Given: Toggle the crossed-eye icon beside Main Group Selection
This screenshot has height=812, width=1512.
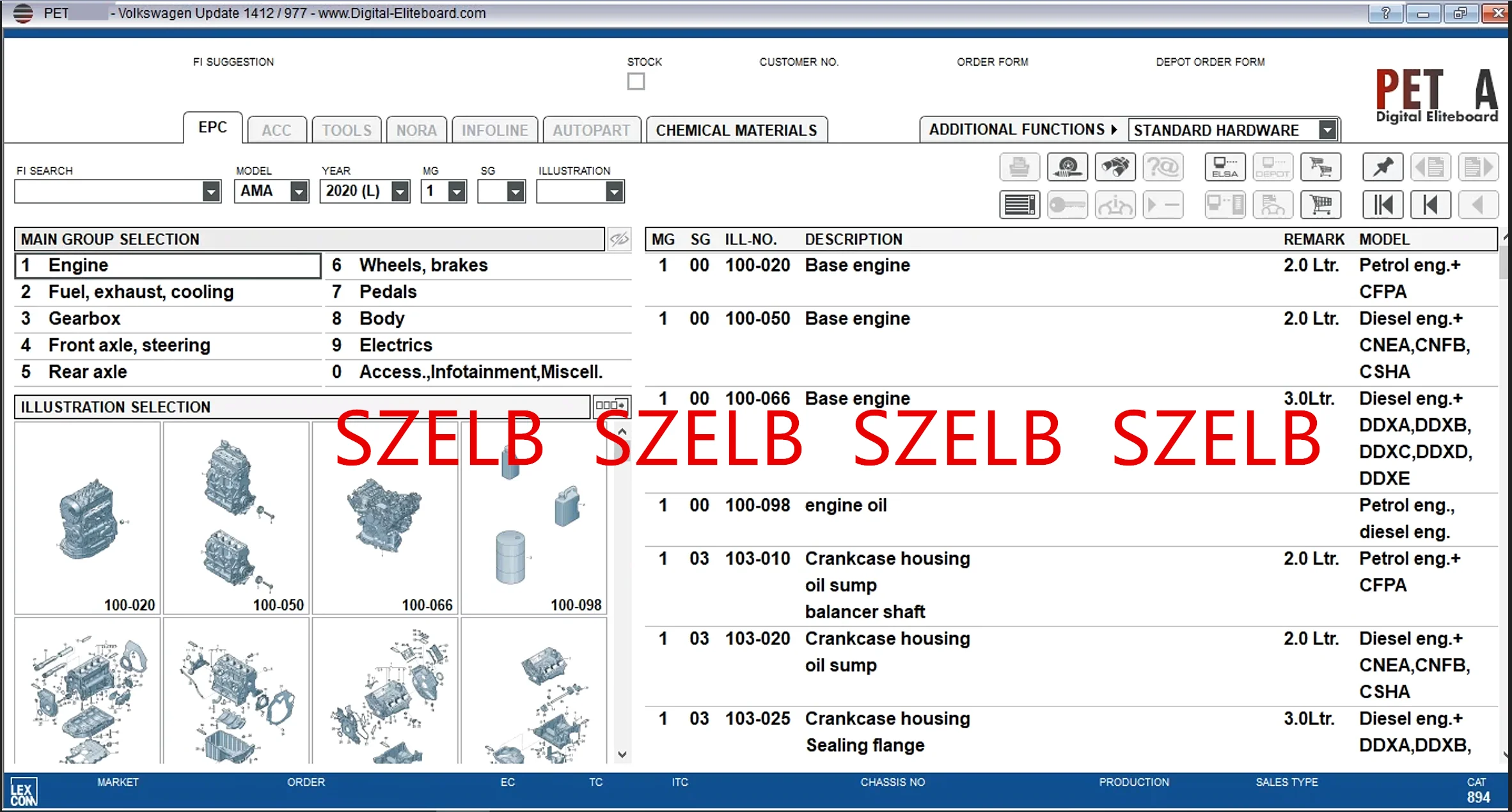Looking at the screenshot, I should point(618,240).
